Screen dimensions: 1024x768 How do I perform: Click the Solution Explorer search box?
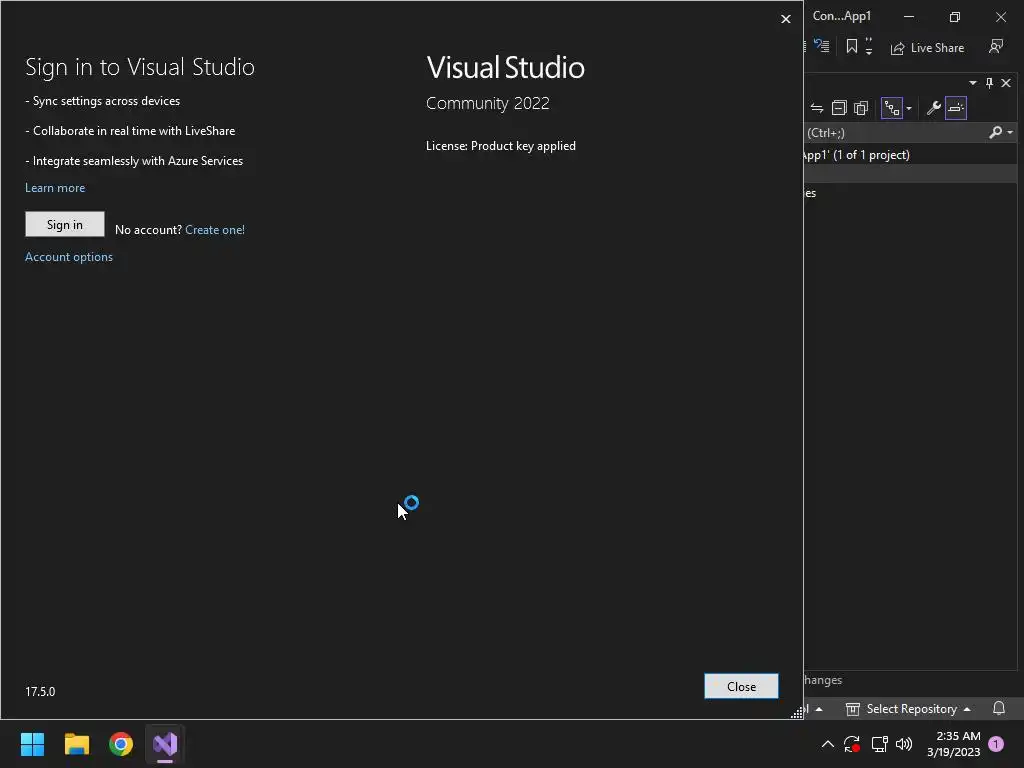tap(895, 133)
